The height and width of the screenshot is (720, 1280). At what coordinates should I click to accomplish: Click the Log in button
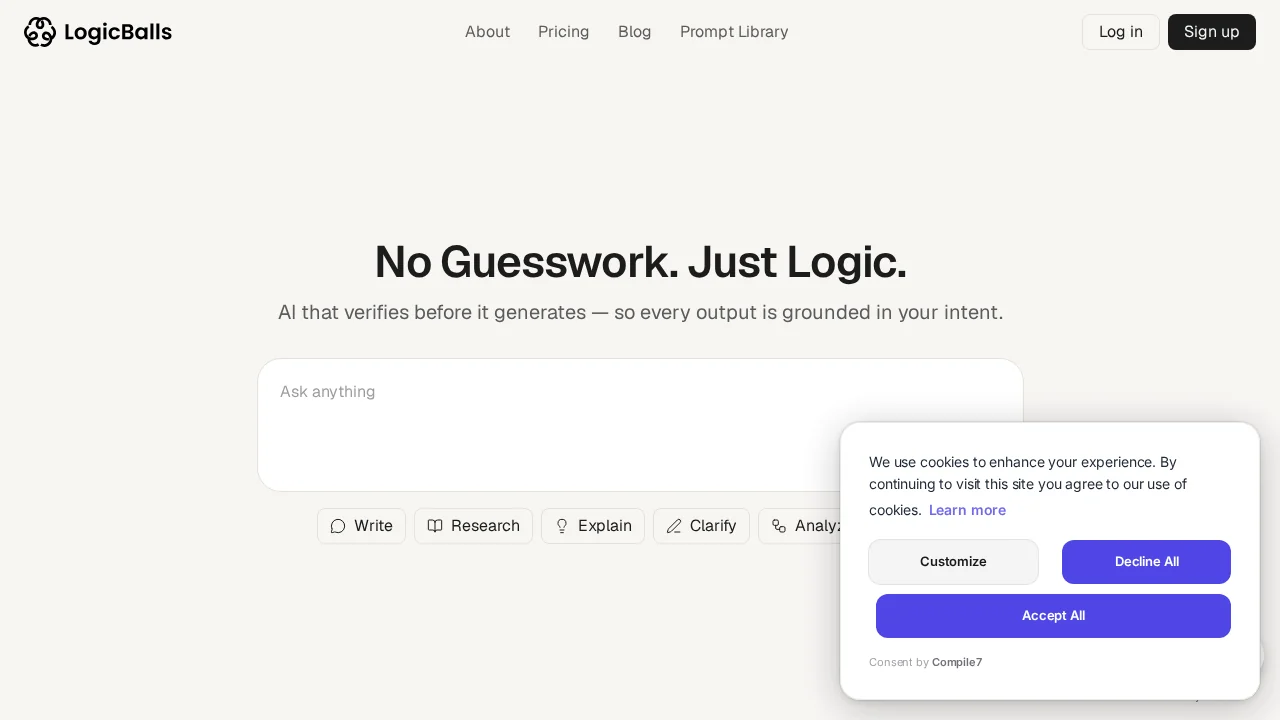1120,32
